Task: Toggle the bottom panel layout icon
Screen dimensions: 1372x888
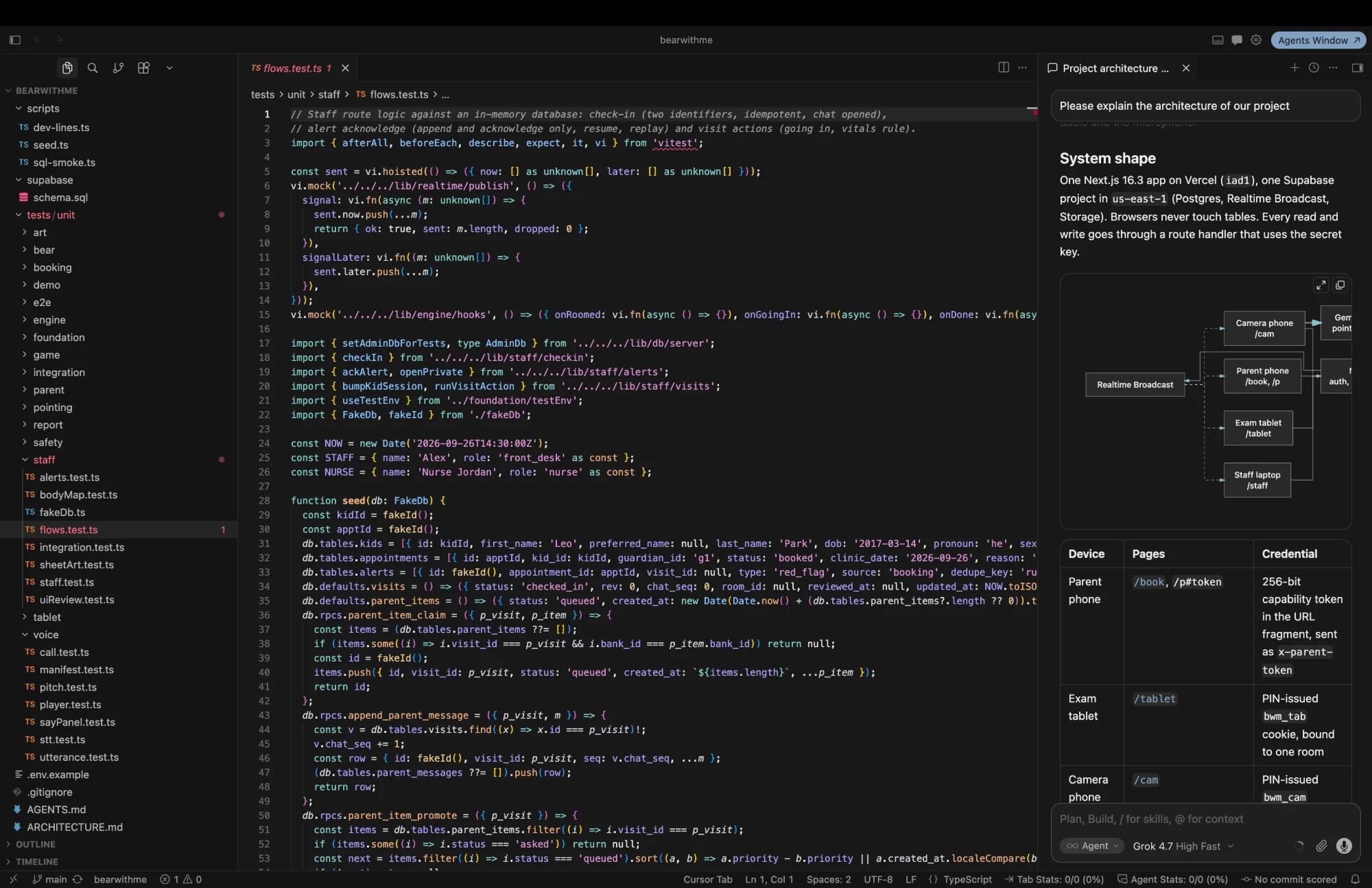Action: [1218, 40]
